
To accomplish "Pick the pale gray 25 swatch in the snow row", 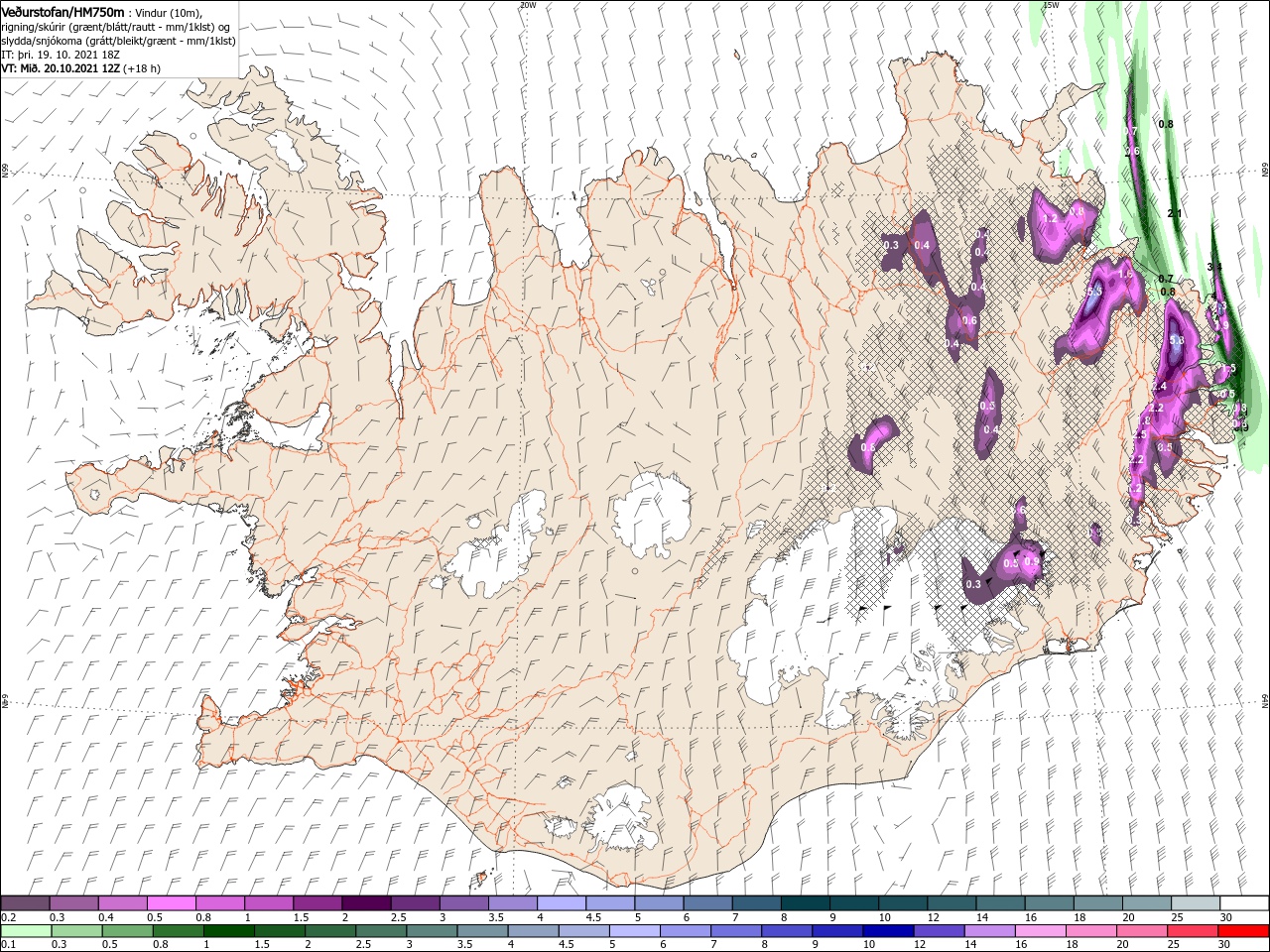I will [1195, 903].
